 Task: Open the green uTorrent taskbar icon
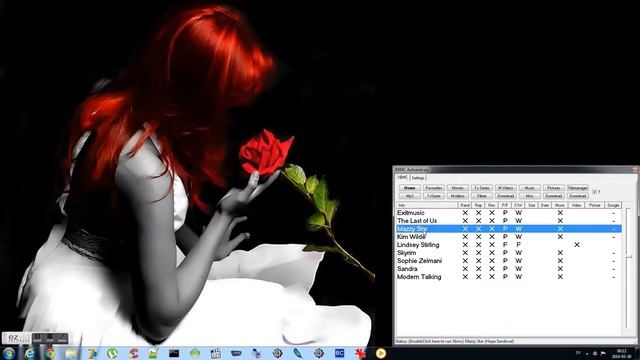[112, 353]
